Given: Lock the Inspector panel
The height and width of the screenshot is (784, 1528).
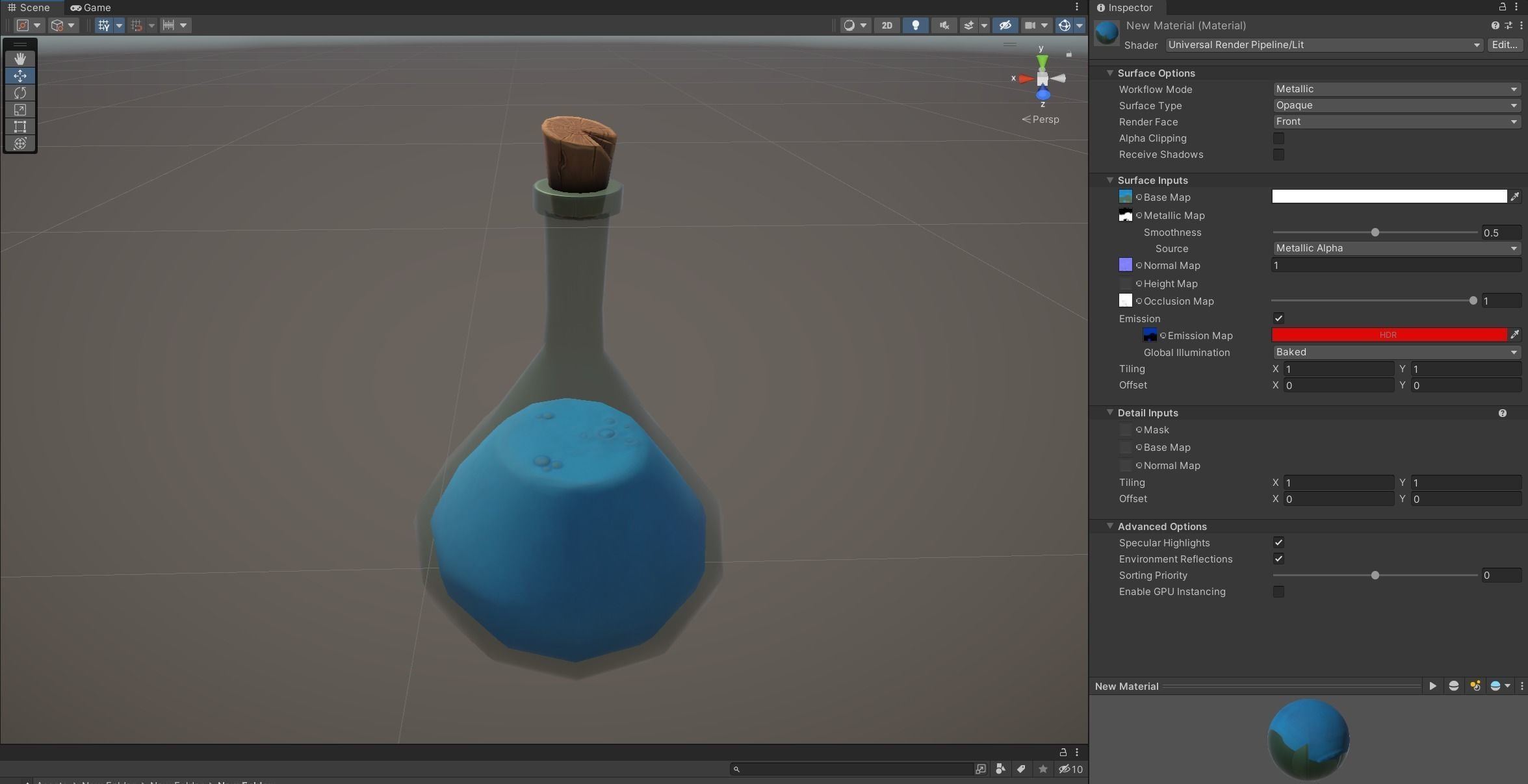Looking at the screenshot, I should 1503,7.
